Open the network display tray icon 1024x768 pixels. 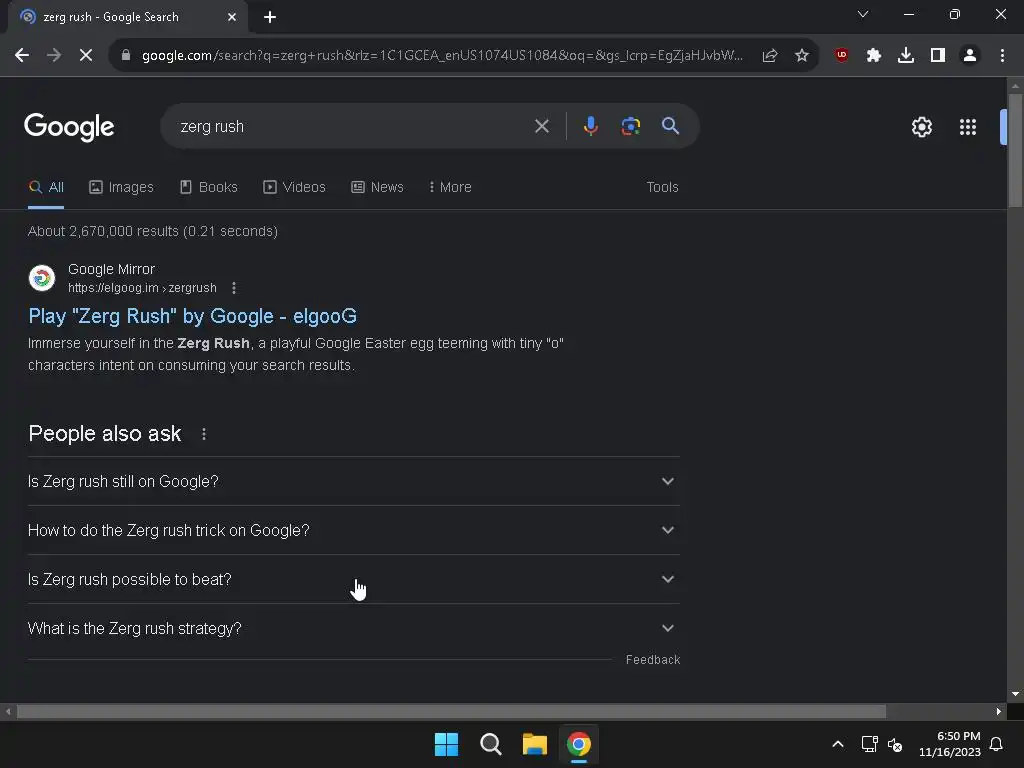pyautogui.click(x=869, y=744)
